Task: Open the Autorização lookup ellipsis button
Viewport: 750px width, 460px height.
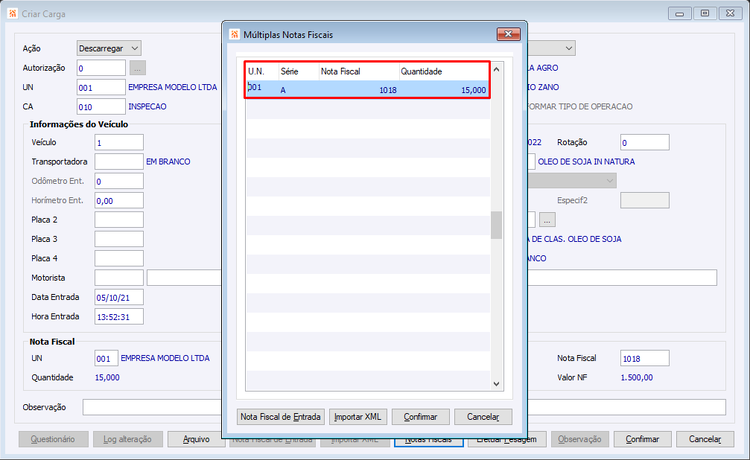Action: [x=137, y=68]
